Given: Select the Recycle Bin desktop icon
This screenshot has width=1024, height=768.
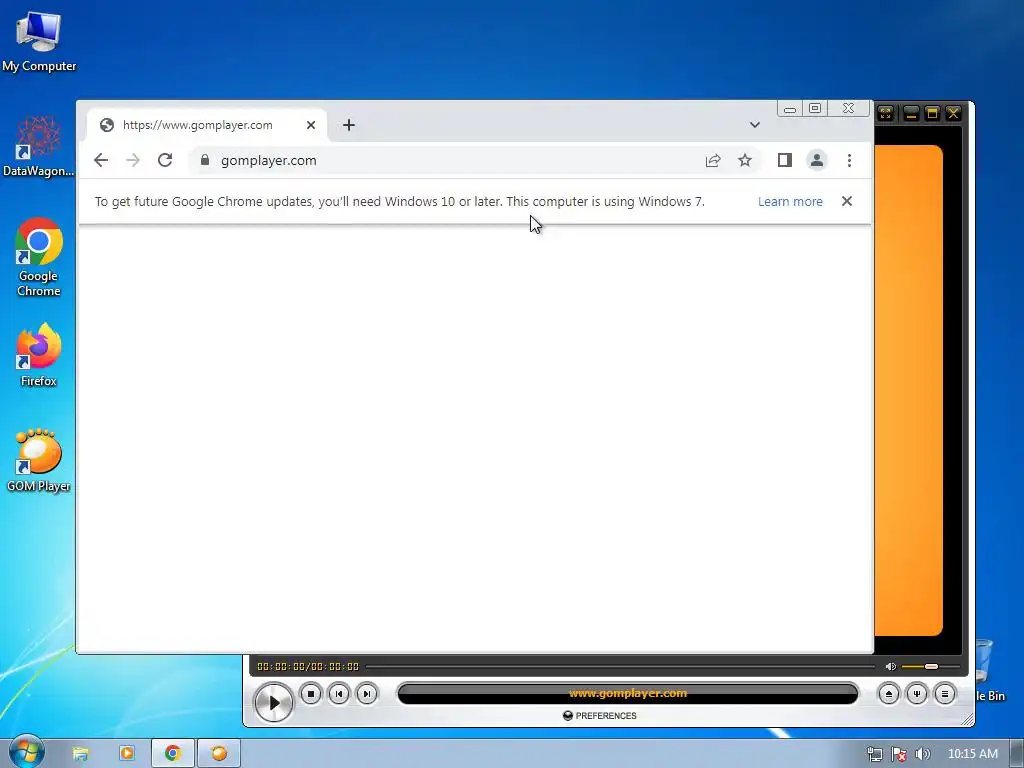Looking at the screenshot, I should [989, 669].
